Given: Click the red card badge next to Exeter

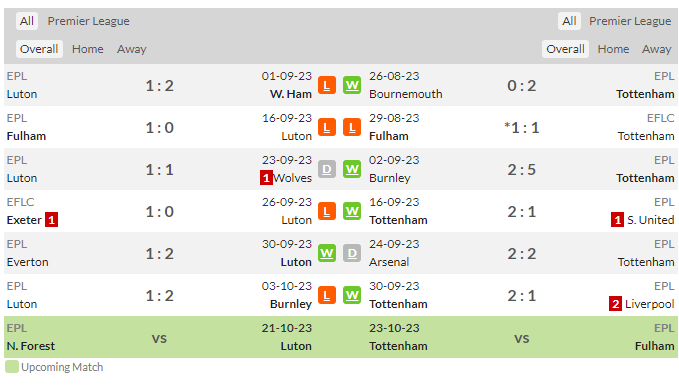Looking at the screenshot, I should click(x=52, y=220).
